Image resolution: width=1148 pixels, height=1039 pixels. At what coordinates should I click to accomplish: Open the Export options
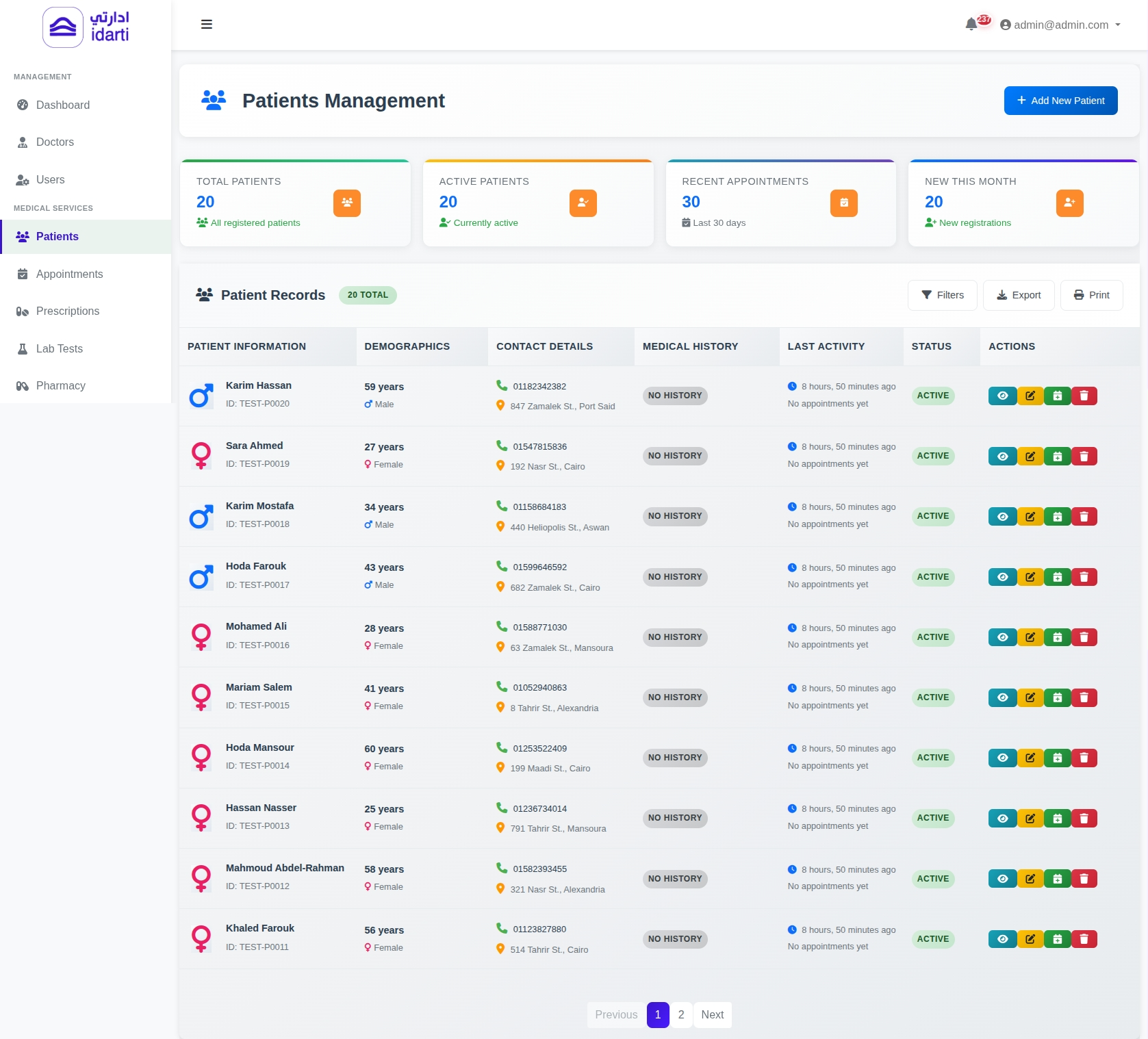point(1018,295)
